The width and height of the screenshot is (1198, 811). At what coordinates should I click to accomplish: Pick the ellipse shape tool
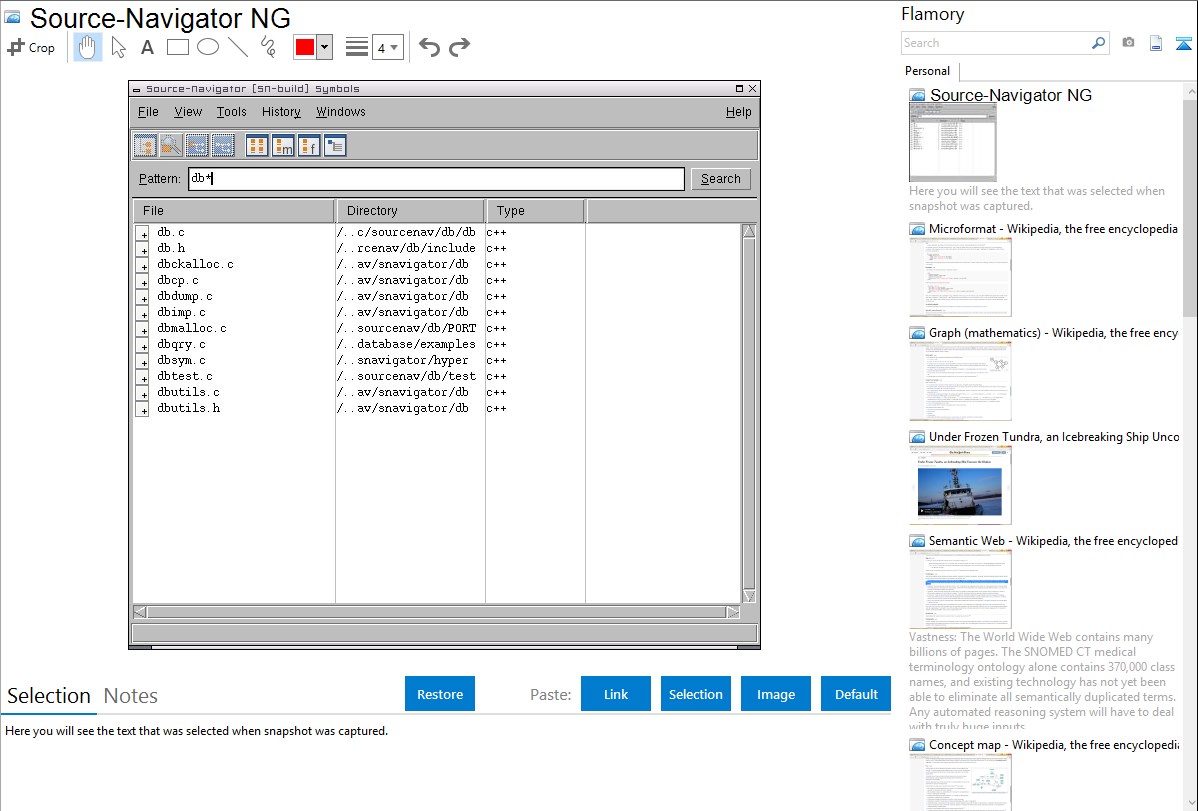(207, 47)
